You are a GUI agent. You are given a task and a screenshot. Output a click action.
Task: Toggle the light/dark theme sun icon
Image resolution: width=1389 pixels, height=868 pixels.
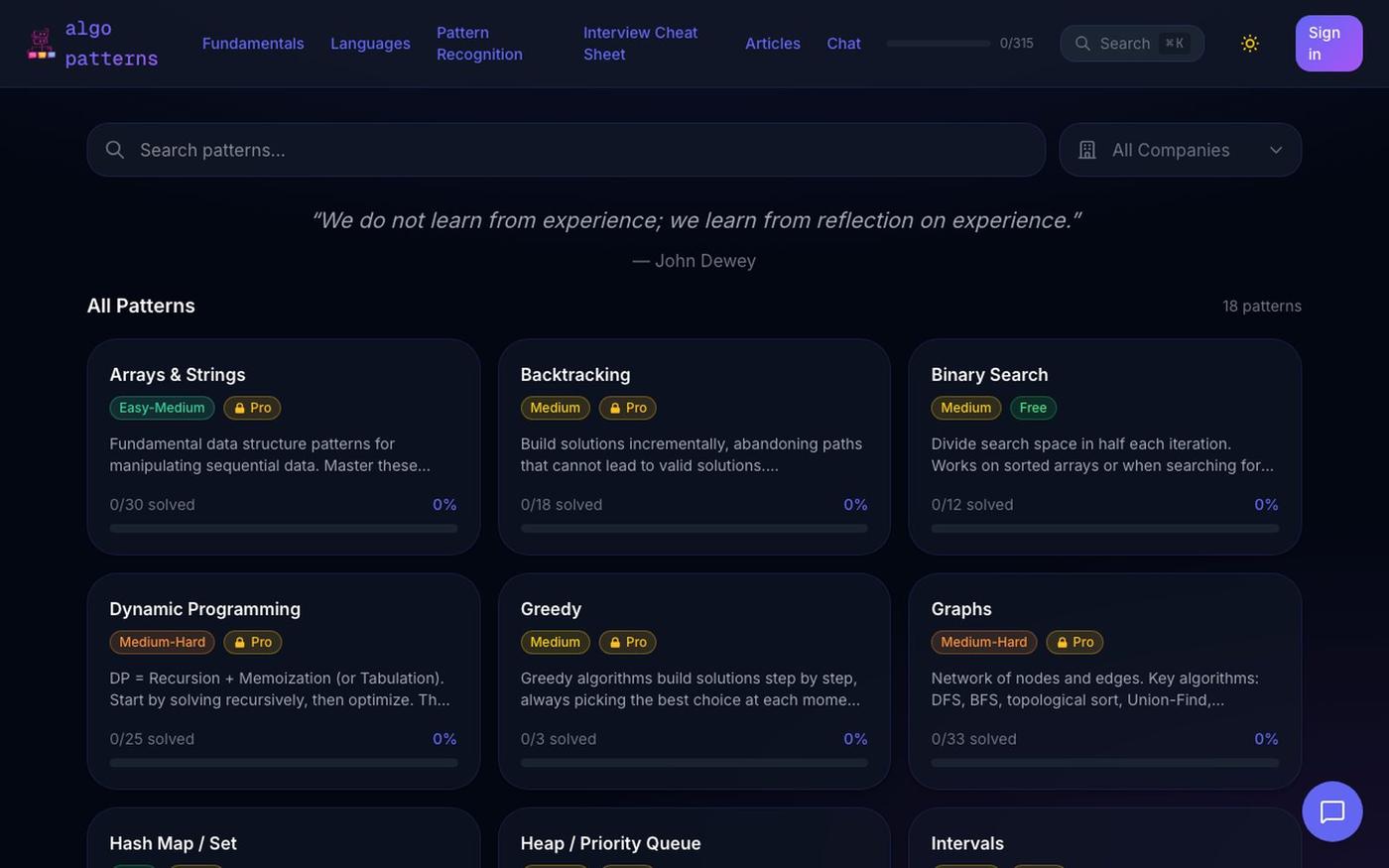point(1250,44)
